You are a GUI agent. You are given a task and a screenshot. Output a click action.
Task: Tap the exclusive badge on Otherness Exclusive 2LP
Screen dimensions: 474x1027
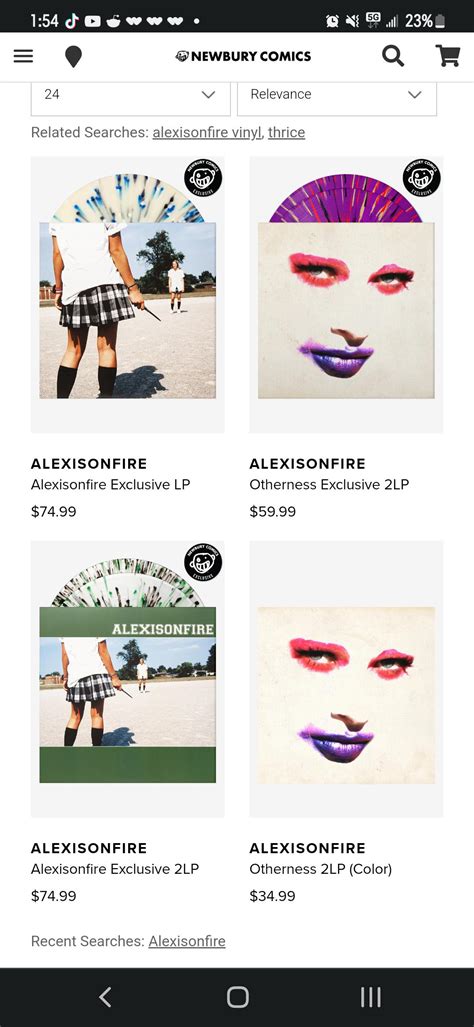[x=422, y=177]
